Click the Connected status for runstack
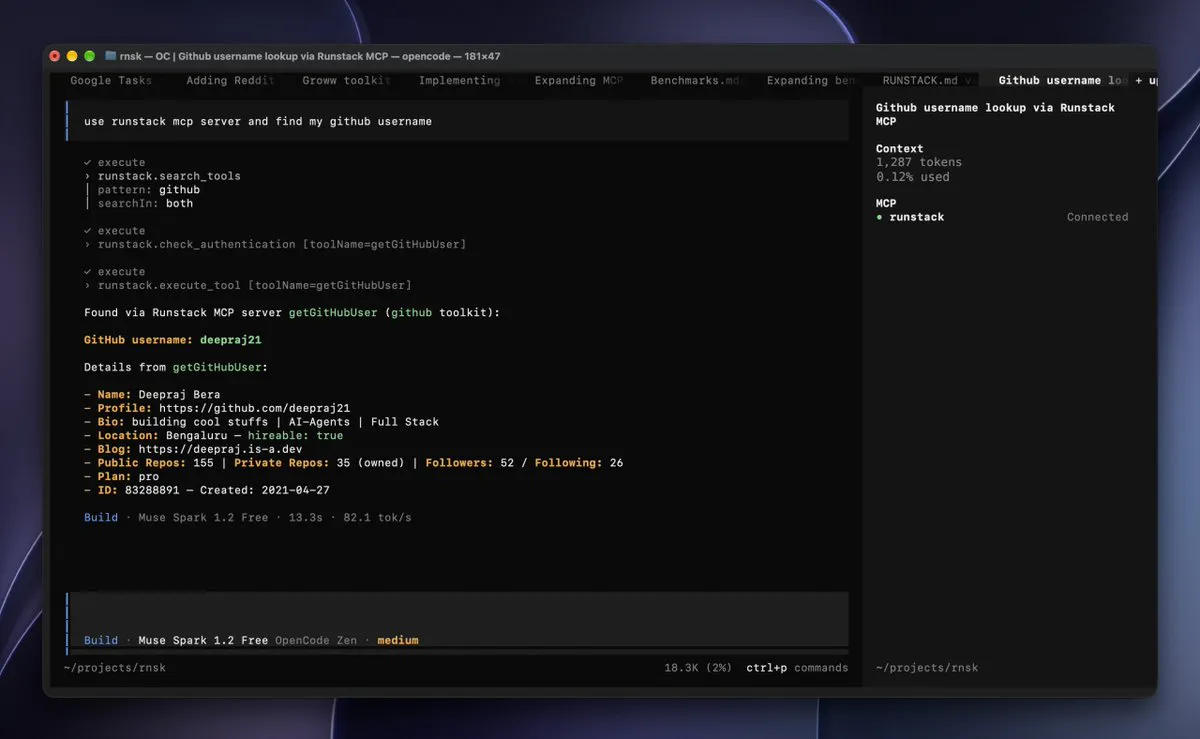Viewport: 1200px width, 739px height. click(x=1097, y=217)
